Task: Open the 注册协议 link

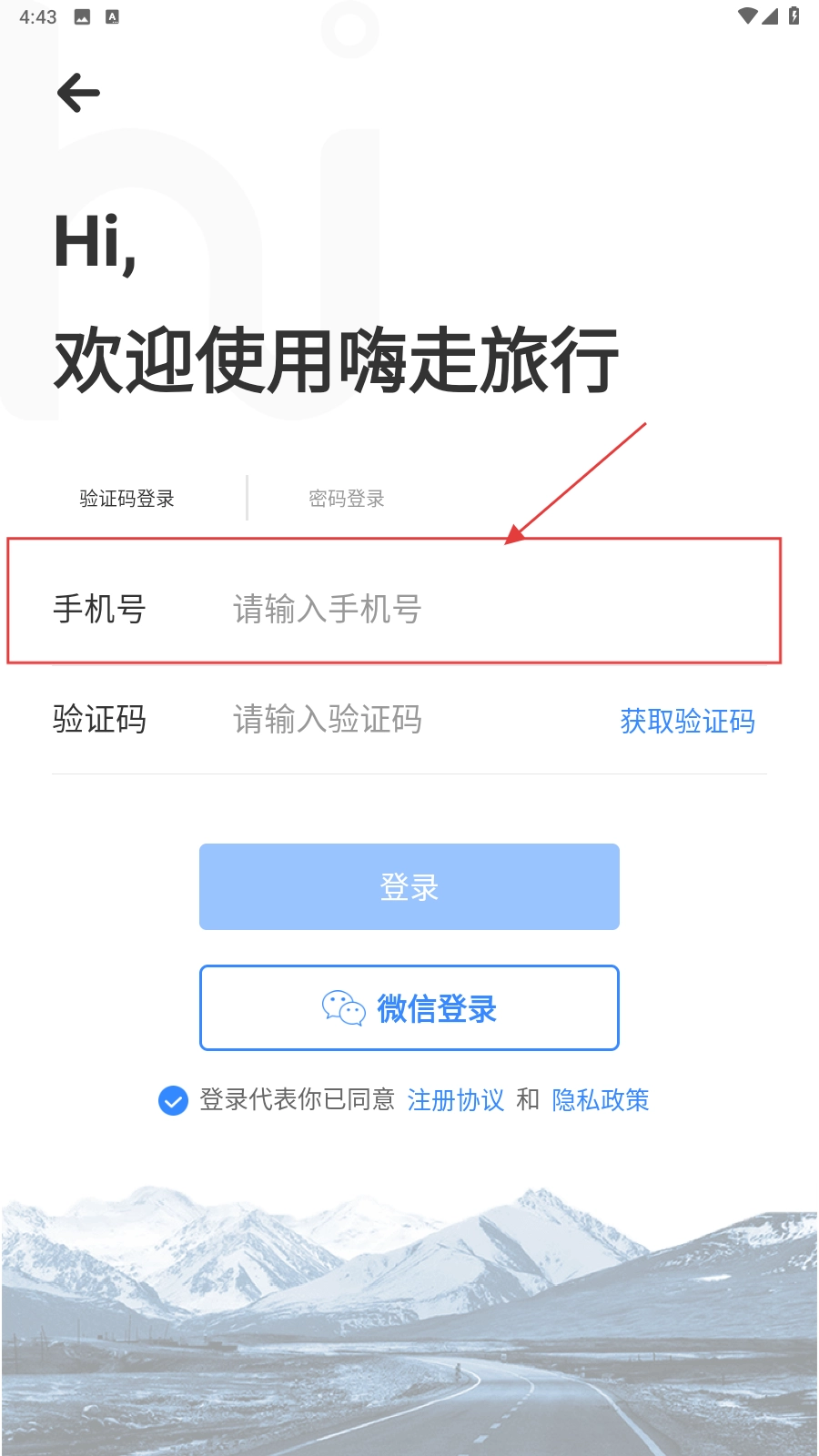Action: pos(456,1100)
